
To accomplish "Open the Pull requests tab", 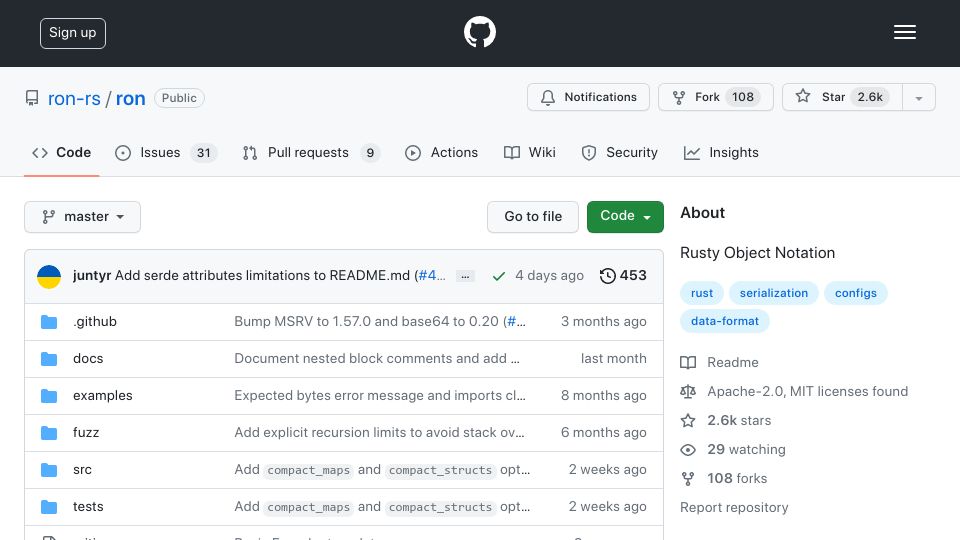I will (x=311, y=152).
